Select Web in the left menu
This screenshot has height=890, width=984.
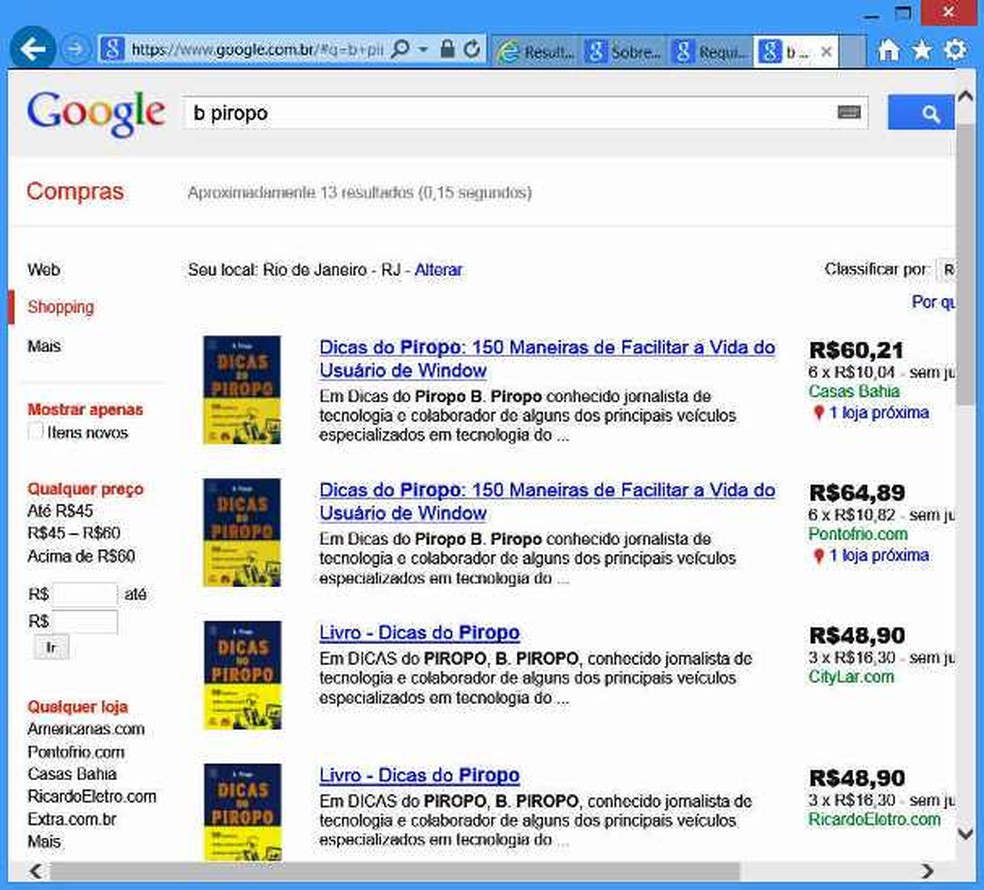(43, 270)
